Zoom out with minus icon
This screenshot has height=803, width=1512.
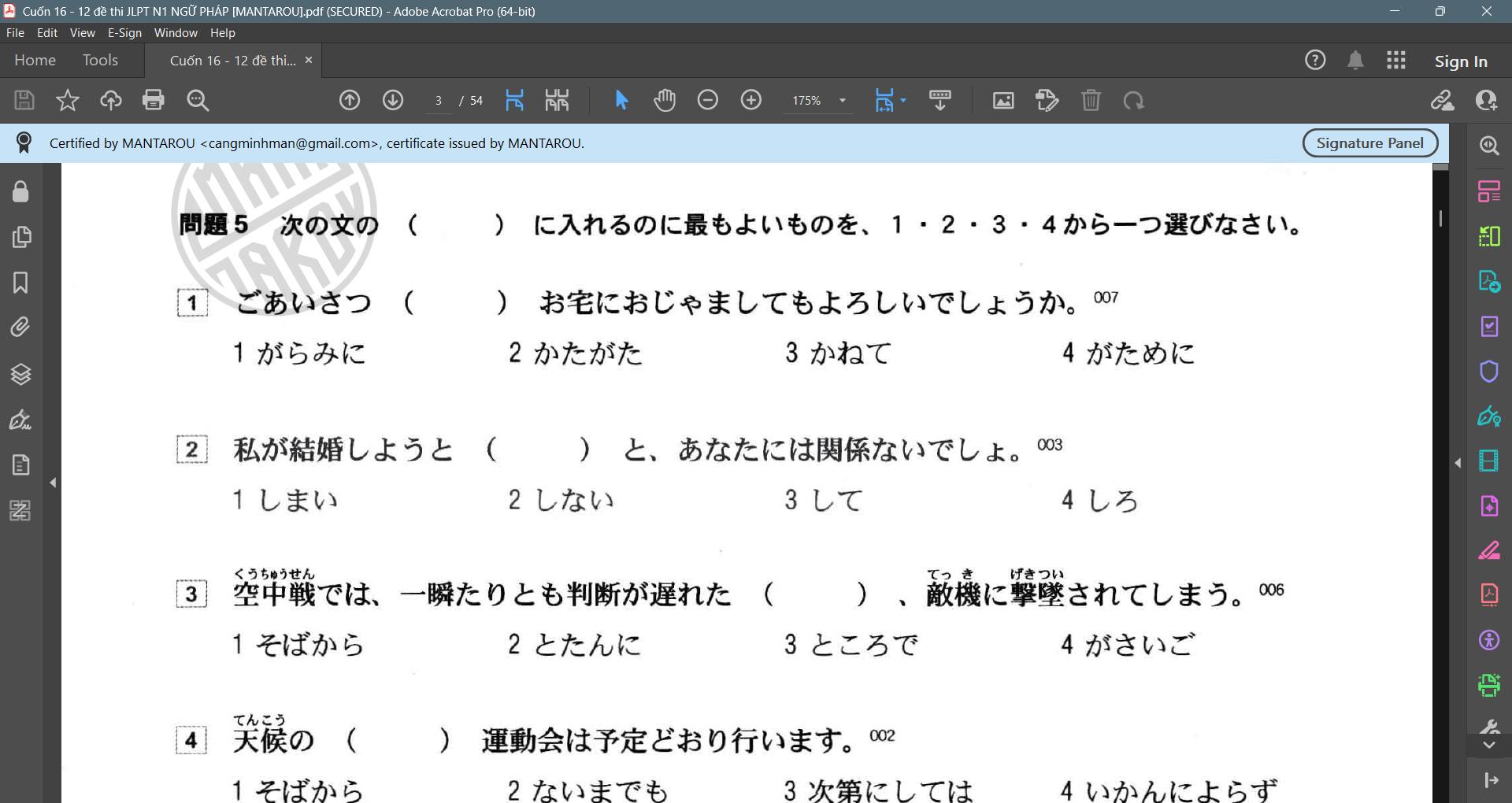point(708,100)
